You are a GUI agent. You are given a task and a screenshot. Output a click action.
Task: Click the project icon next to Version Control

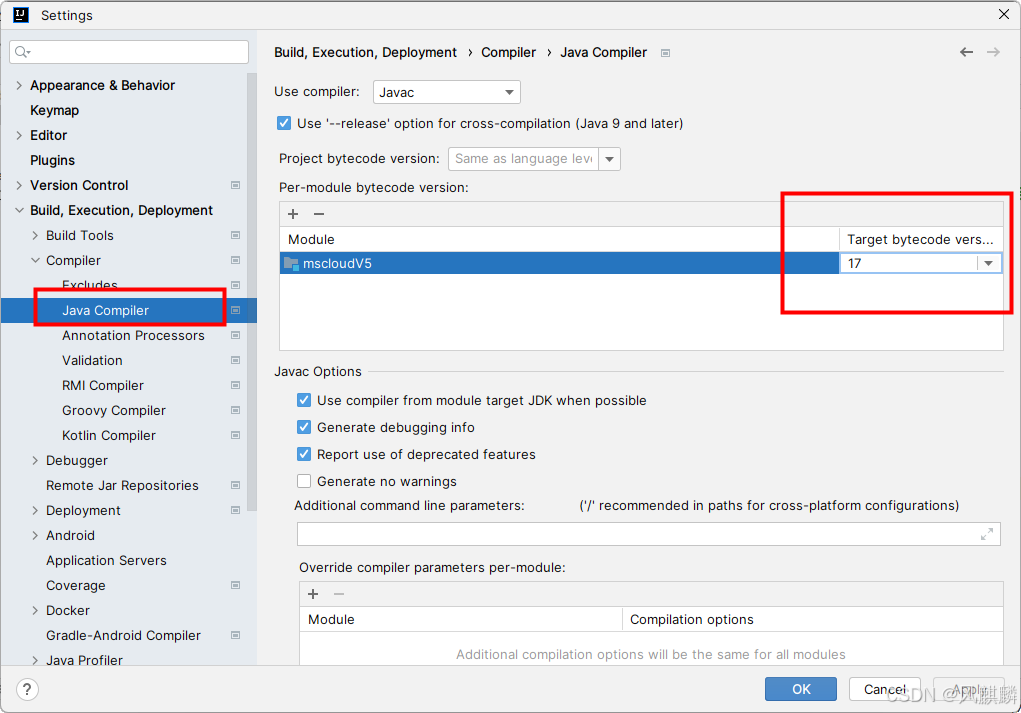[236, 186]
